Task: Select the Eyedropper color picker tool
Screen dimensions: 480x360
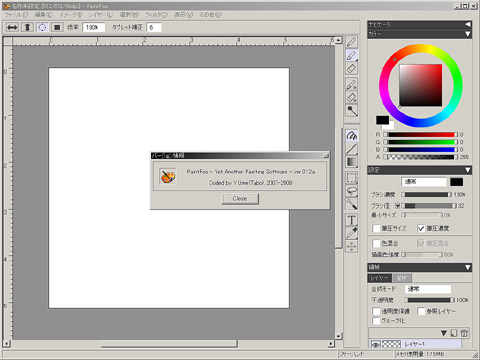Action: point(352,233)
